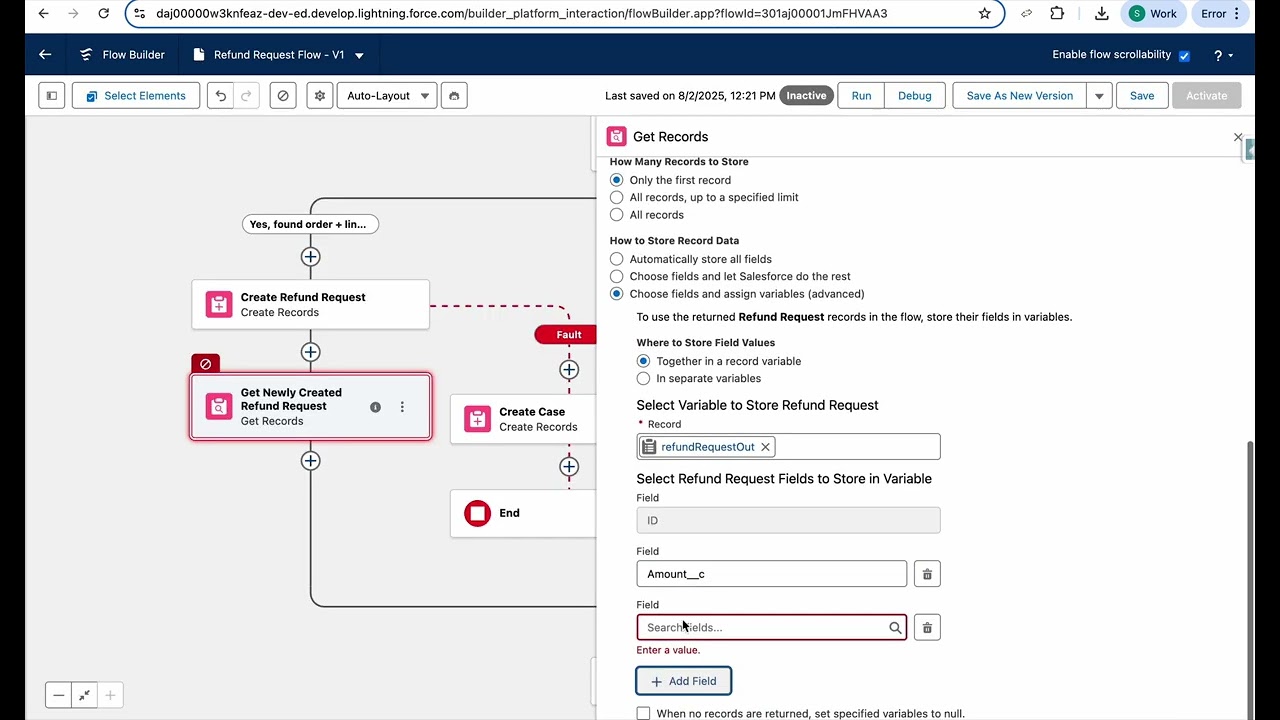Select Choose fields and let Salesforce do the rest

[x=617, y=276]
